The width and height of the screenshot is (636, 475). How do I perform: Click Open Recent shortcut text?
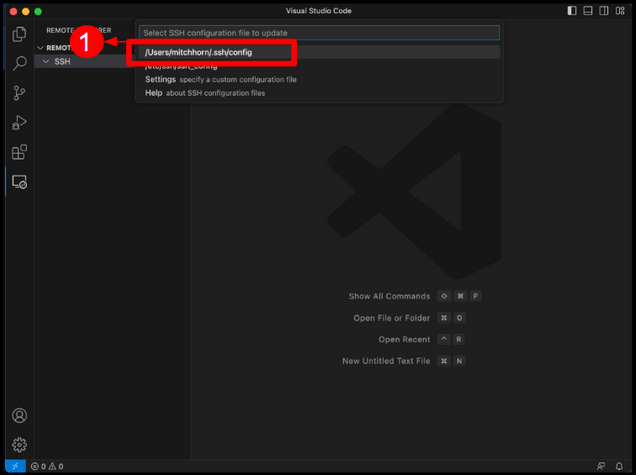(x=404, y=340)
